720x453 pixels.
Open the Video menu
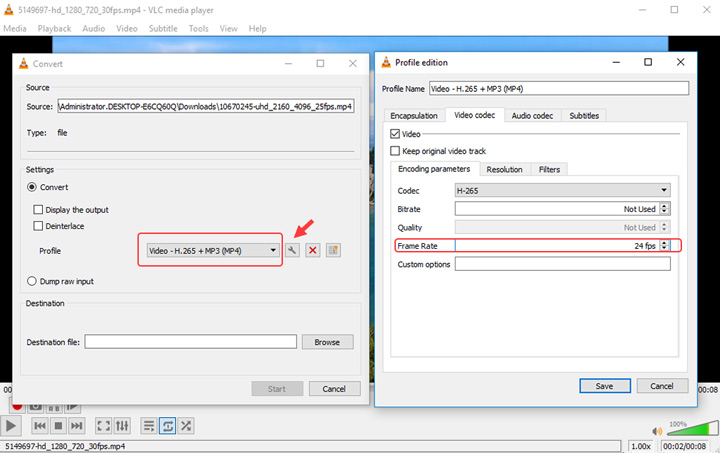127,28
